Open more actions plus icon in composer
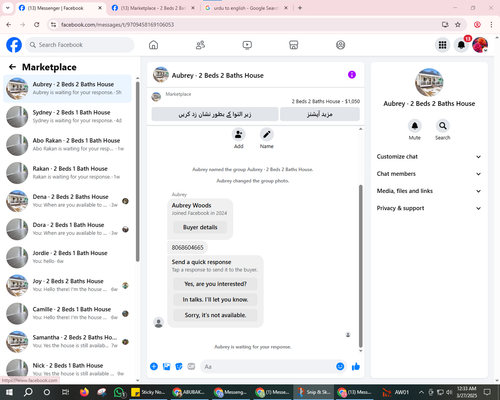The width and height of the screenshot is (500, 400). 154,367
